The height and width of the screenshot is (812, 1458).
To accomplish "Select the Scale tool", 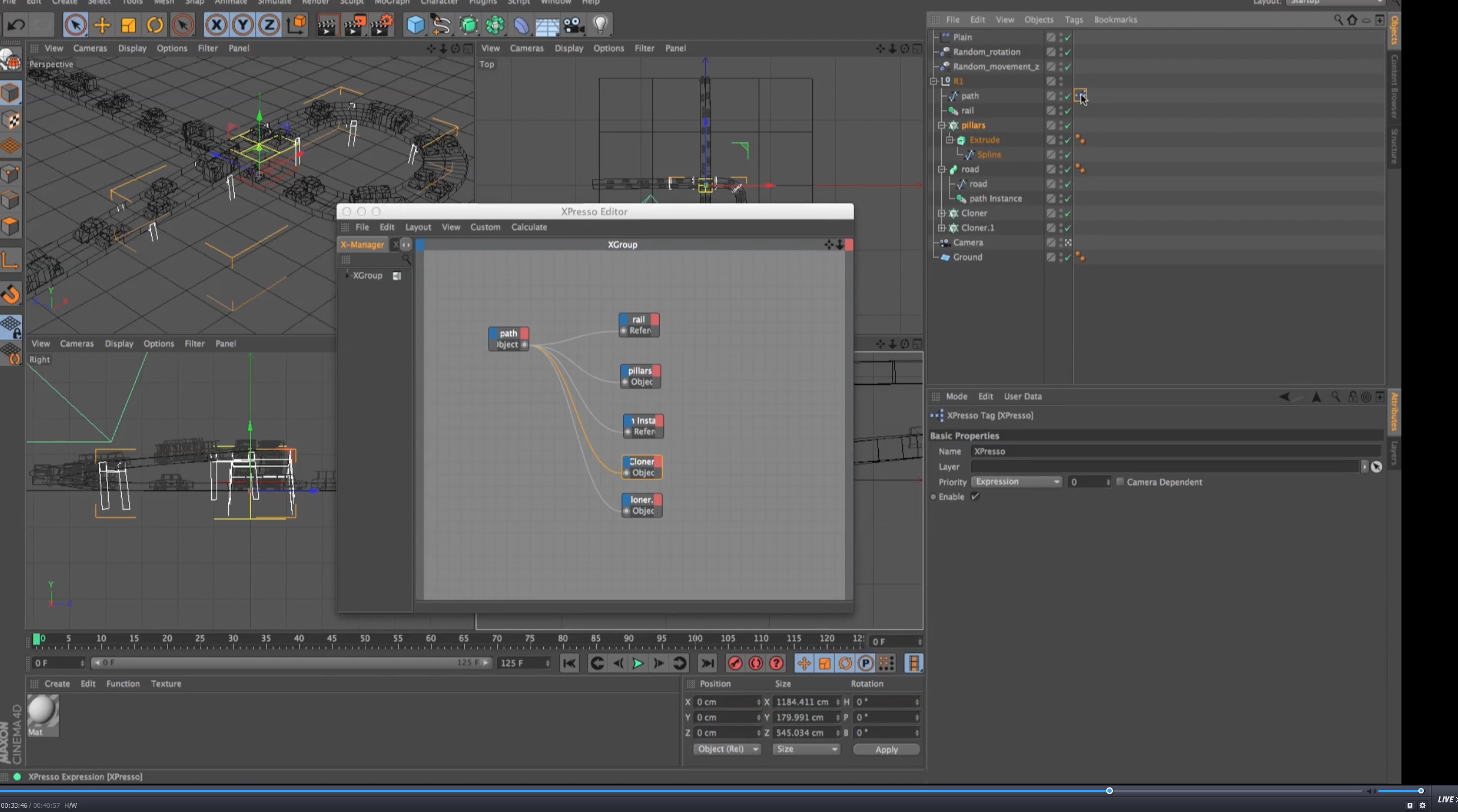I will point(128,25).
